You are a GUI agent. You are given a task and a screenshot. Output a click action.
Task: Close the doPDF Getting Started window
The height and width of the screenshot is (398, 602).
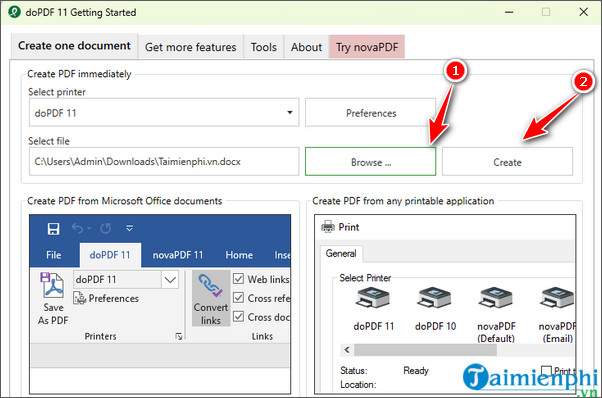584,12
